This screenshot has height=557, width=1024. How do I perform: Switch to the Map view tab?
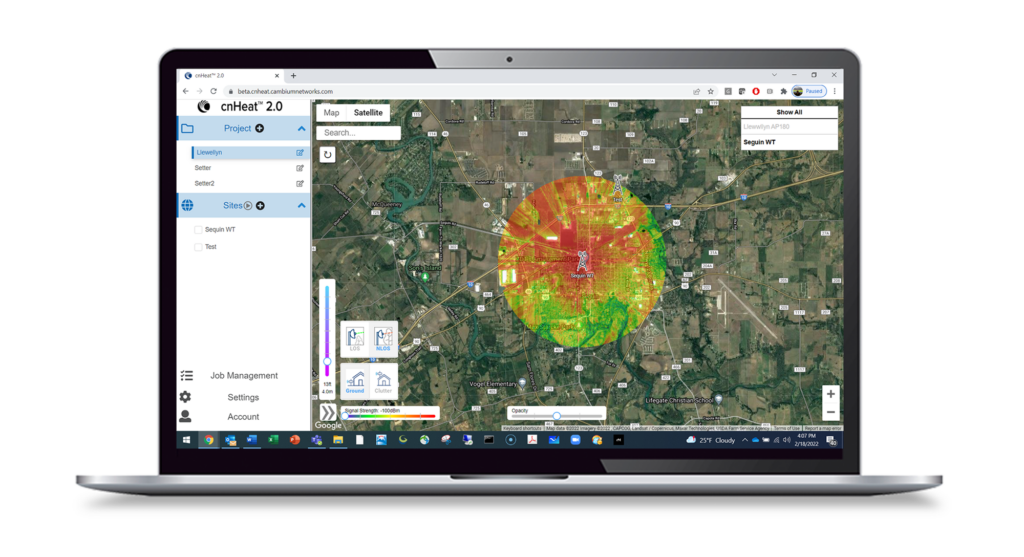pyautogui.click(x=331, y=113)
